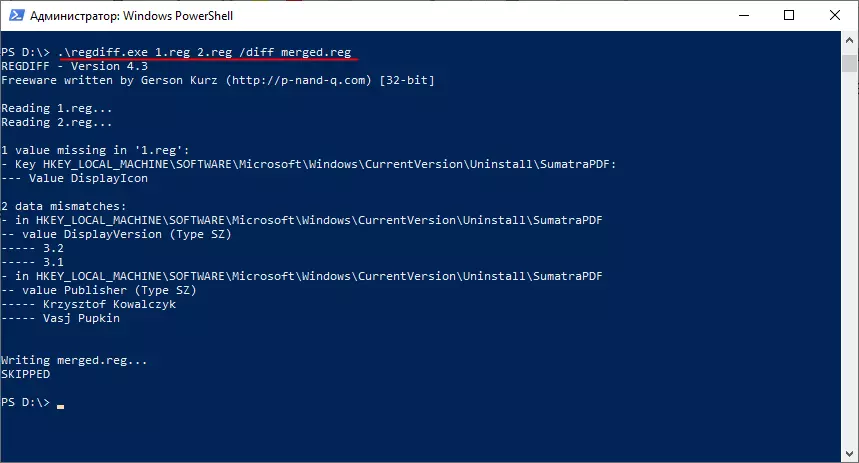The width and height of the screenshot is (859, 463).
Task: Maximize the PowerShell window
Action: 790,15
